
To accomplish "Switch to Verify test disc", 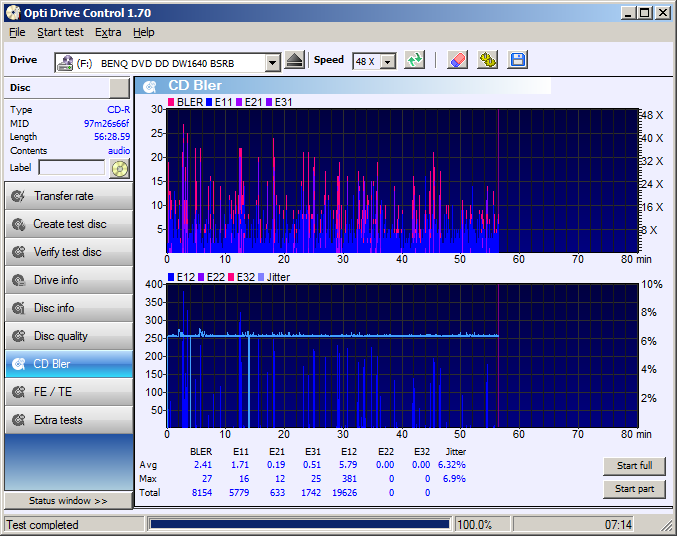I will [x=69, y=252].
